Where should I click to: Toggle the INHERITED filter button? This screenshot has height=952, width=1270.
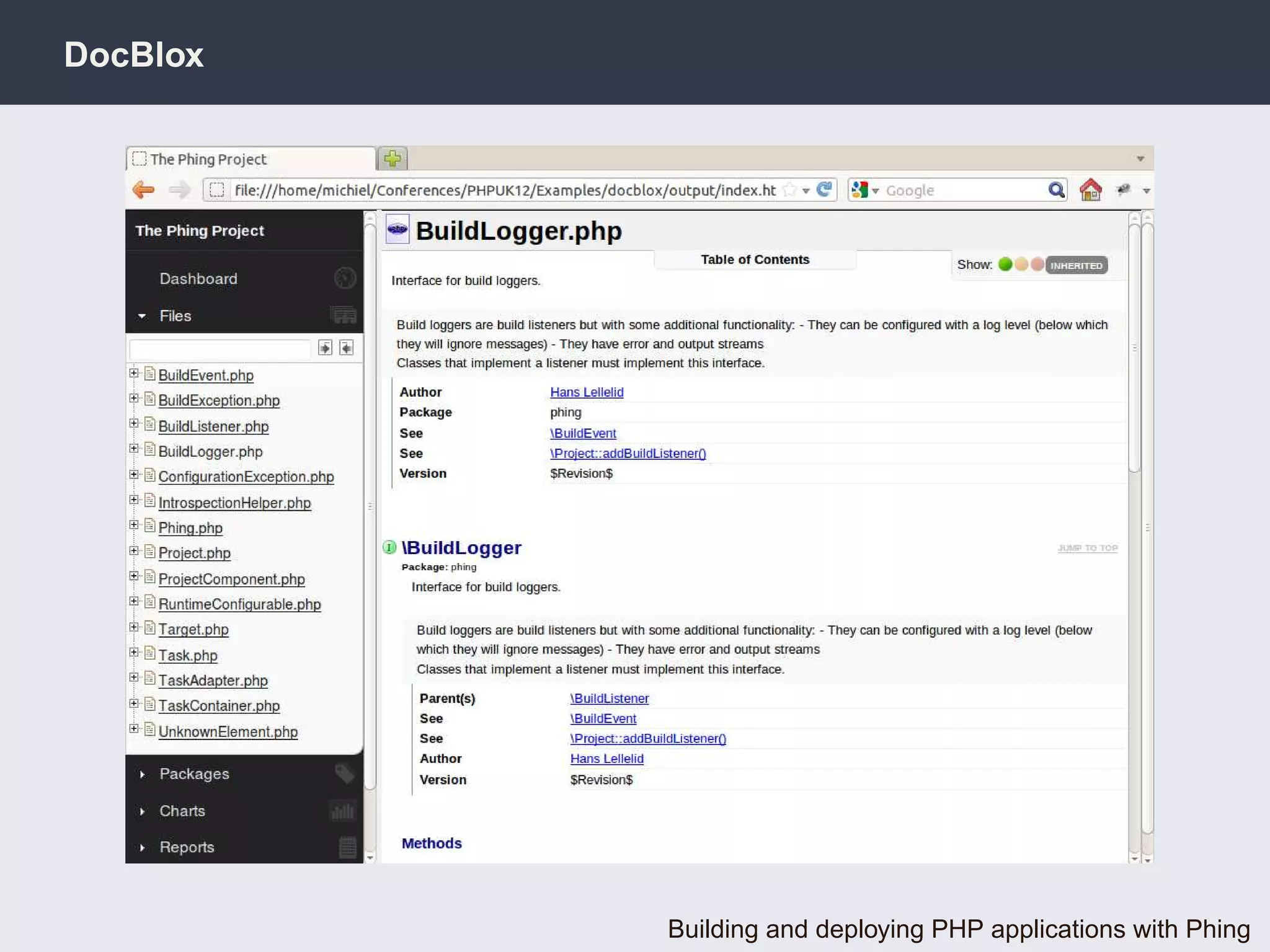click(x=1076, y=265)
